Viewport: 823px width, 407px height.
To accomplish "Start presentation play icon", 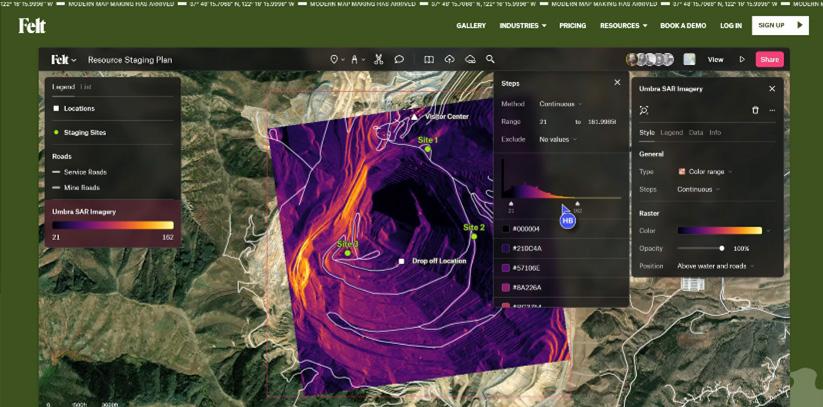I will (742, 60).
